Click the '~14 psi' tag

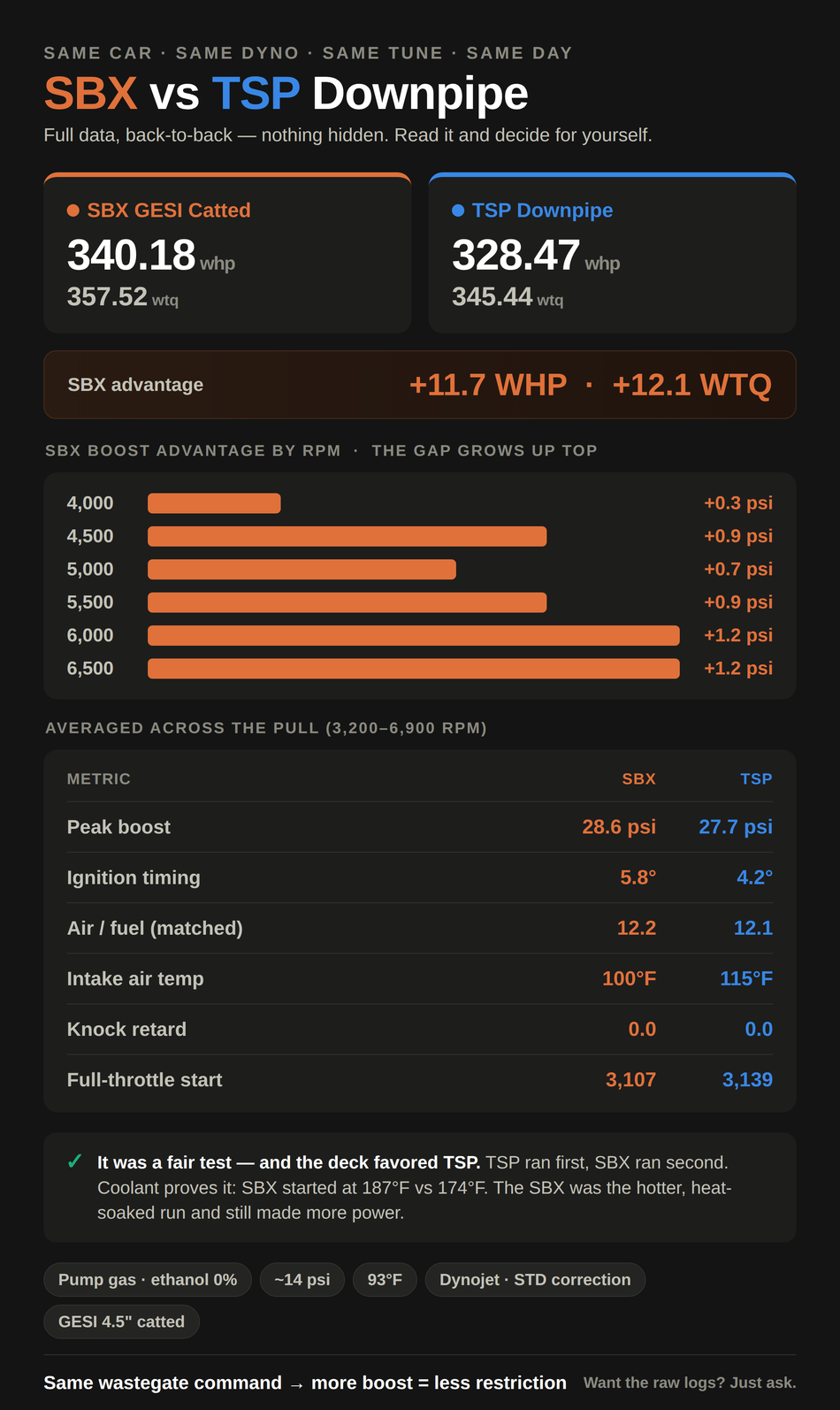[x=302, y=1280]
